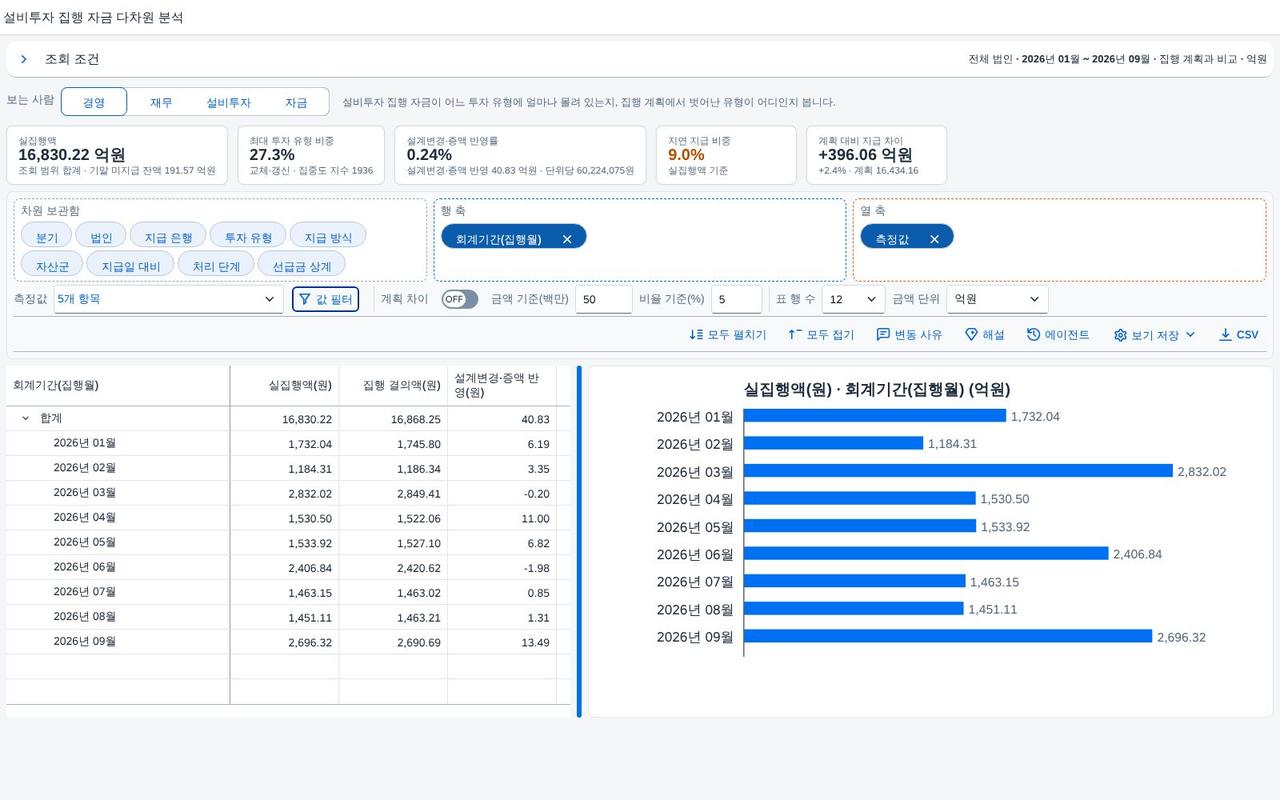This screenshot has height=800, width=1280.
Task: Click the 설계변경·증액 반영(원) column header
Action: point(502,385)
